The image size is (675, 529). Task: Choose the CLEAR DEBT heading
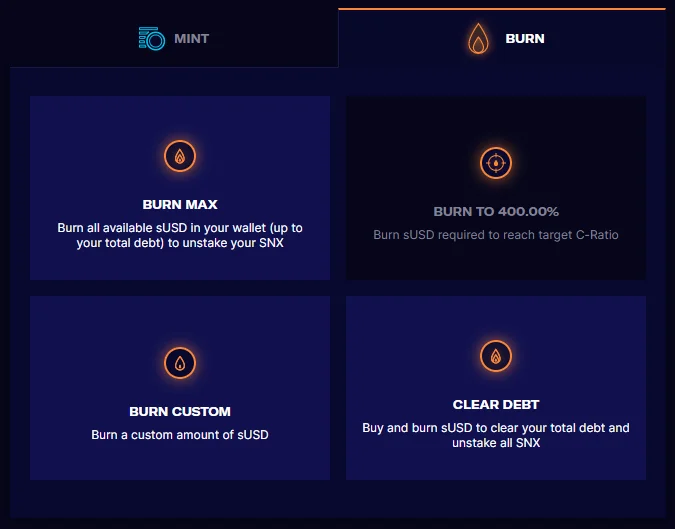pos(496,405)
